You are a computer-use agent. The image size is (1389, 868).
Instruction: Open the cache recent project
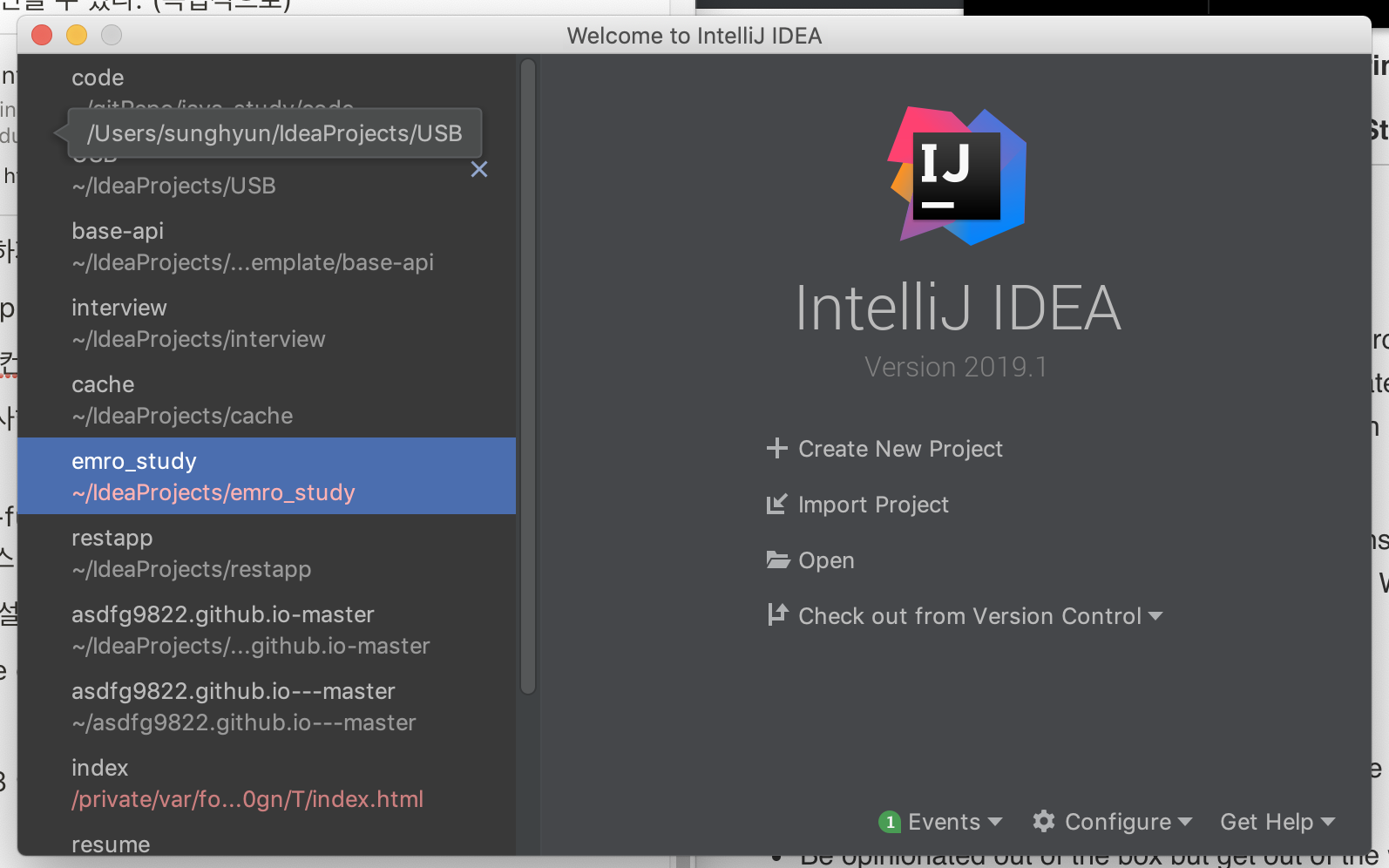pyautogui.click(x=267, y=399)
